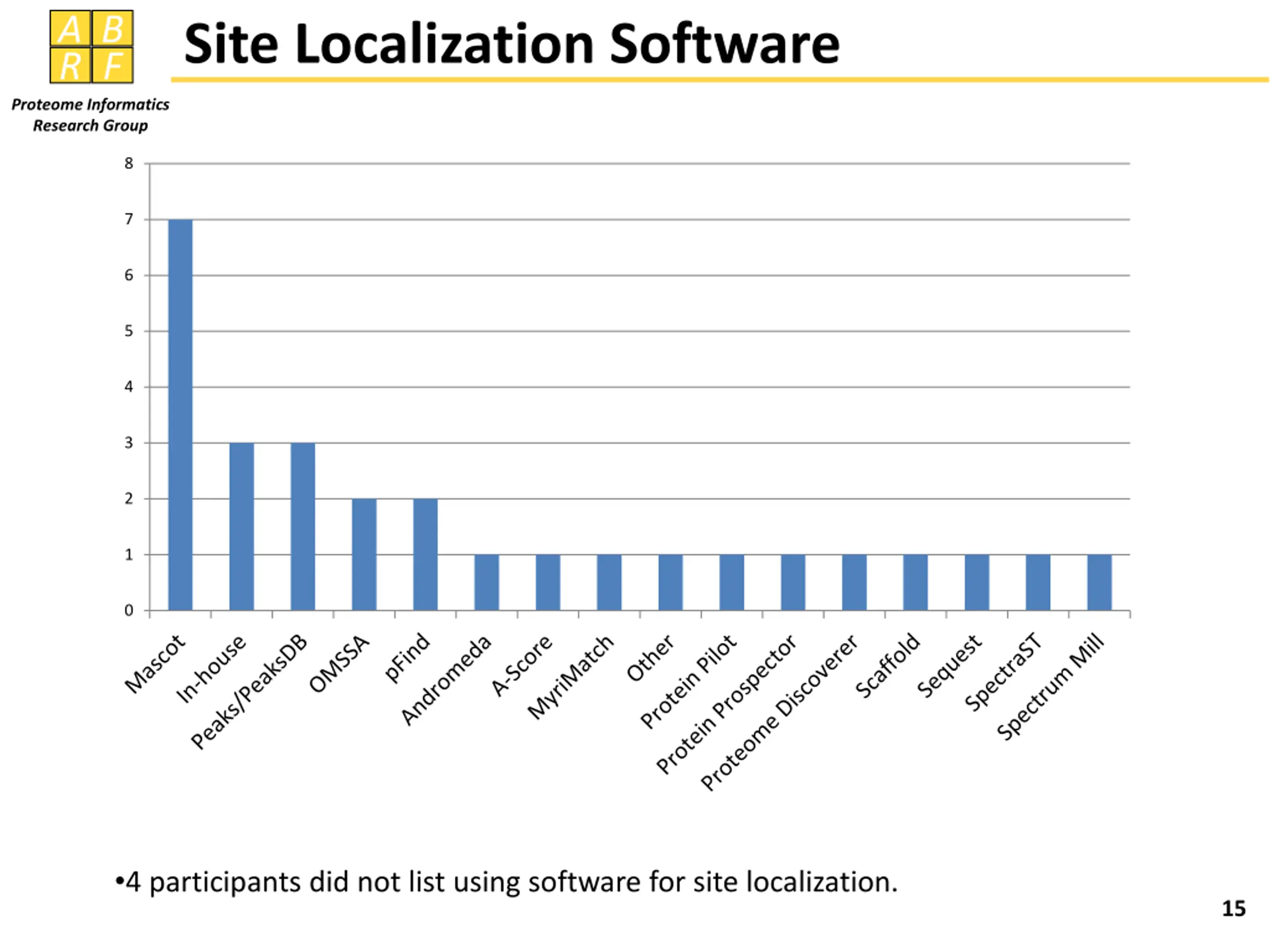Screen dimensions: 1270x952
Task: Click the y-axis value '1'
Action: point(128,555)
